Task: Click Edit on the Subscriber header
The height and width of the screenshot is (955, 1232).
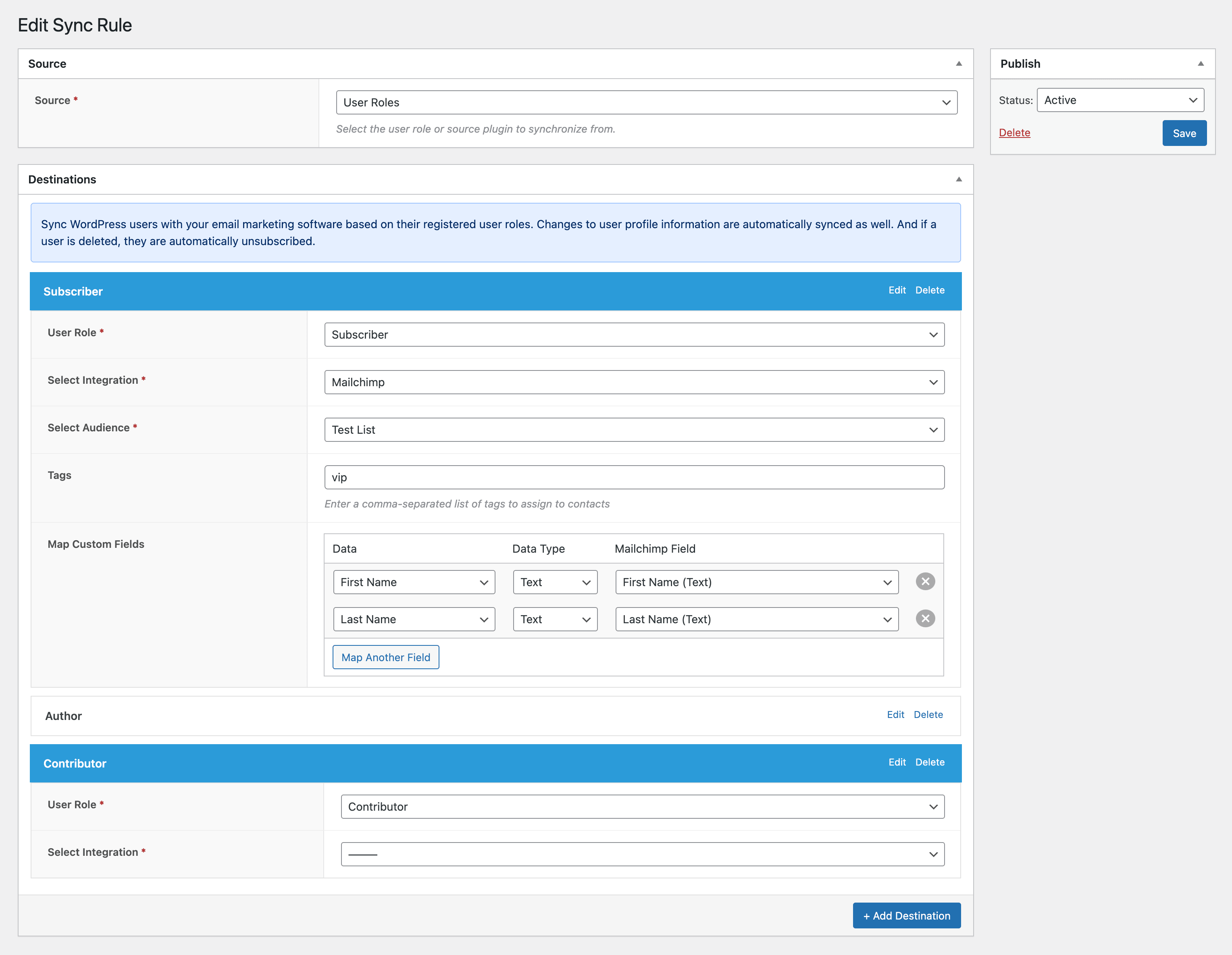Action: 896,291
